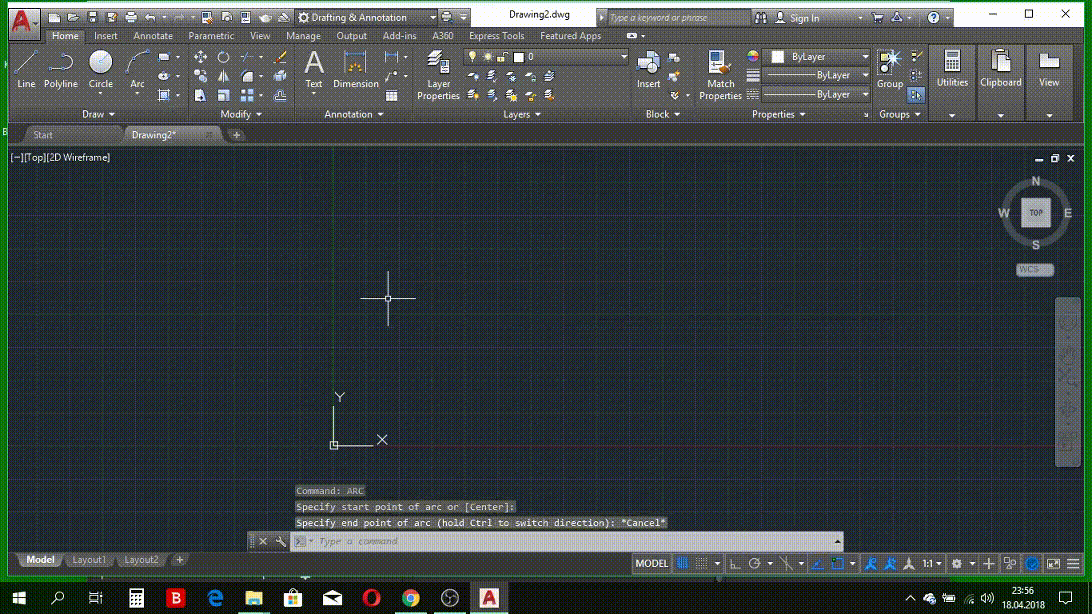Image resolution: width=1092 pixels, height=614 pixels.
Task: Toggle layer 0 on/off lightbulb
Action: point(472,56)
